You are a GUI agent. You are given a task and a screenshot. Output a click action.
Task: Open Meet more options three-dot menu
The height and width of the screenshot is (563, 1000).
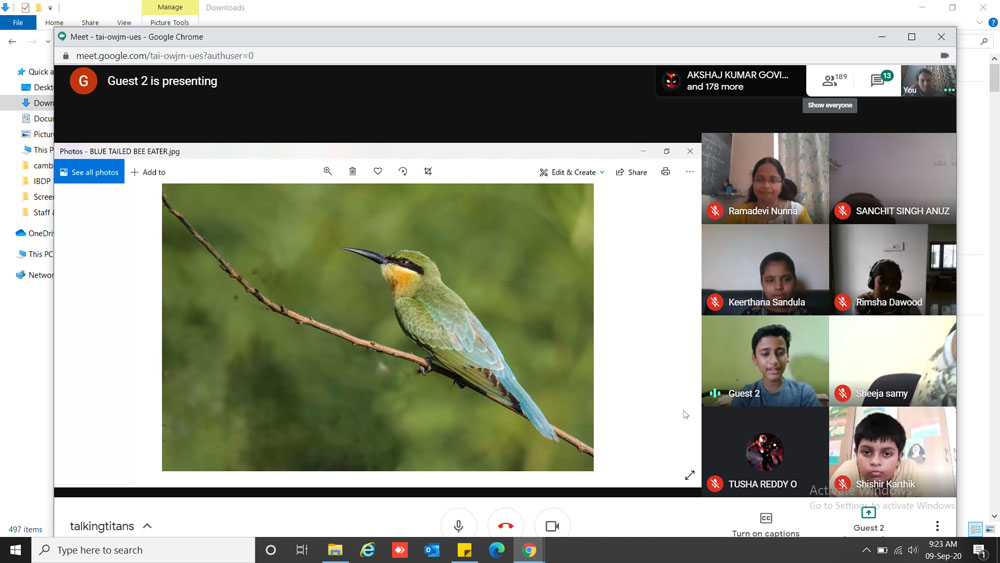pos(937,526)
